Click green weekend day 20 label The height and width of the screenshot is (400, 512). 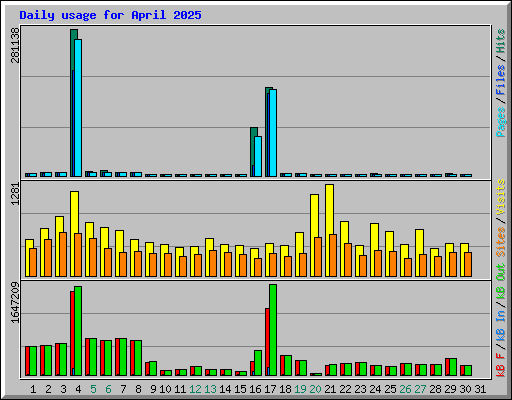[x=315, y=389]
